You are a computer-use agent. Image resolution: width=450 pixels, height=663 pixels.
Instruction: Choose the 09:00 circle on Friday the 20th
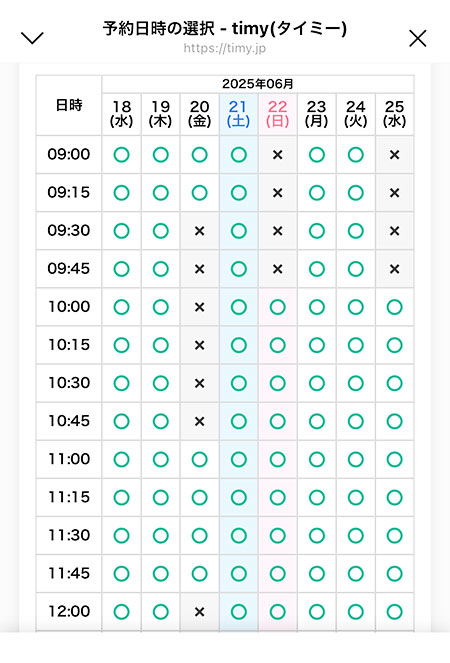tap(200, 155)
